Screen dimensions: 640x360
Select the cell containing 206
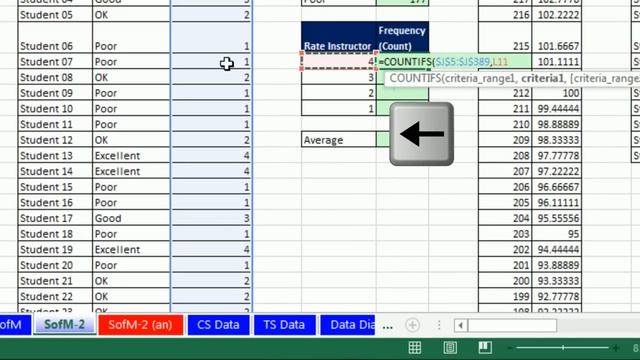pos(505,187)
